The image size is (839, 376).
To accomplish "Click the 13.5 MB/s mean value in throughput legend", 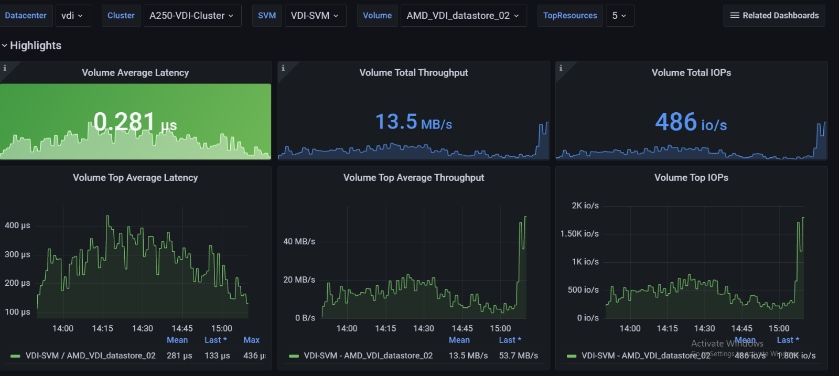I will (x=468, y=355).
